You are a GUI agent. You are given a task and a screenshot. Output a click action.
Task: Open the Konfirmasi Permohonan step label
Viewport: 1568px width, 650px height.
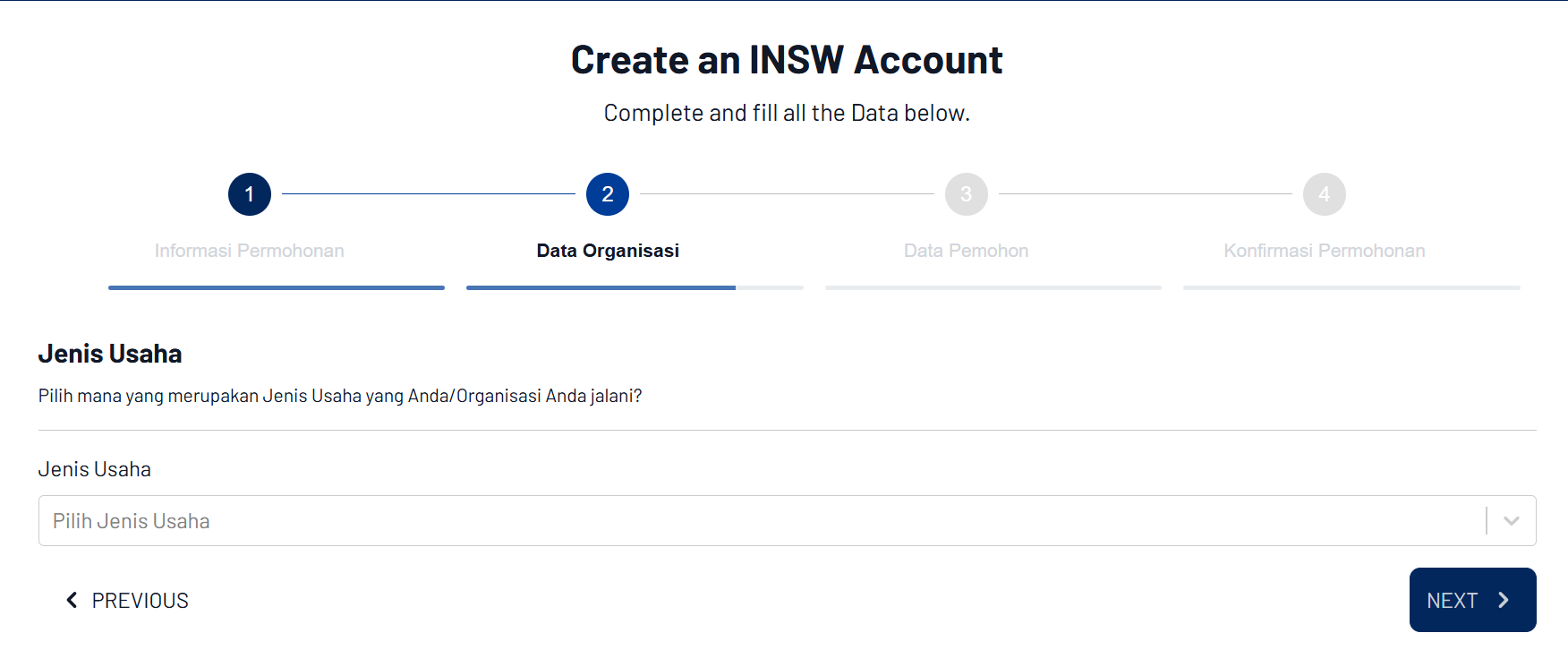(1325, 251)
